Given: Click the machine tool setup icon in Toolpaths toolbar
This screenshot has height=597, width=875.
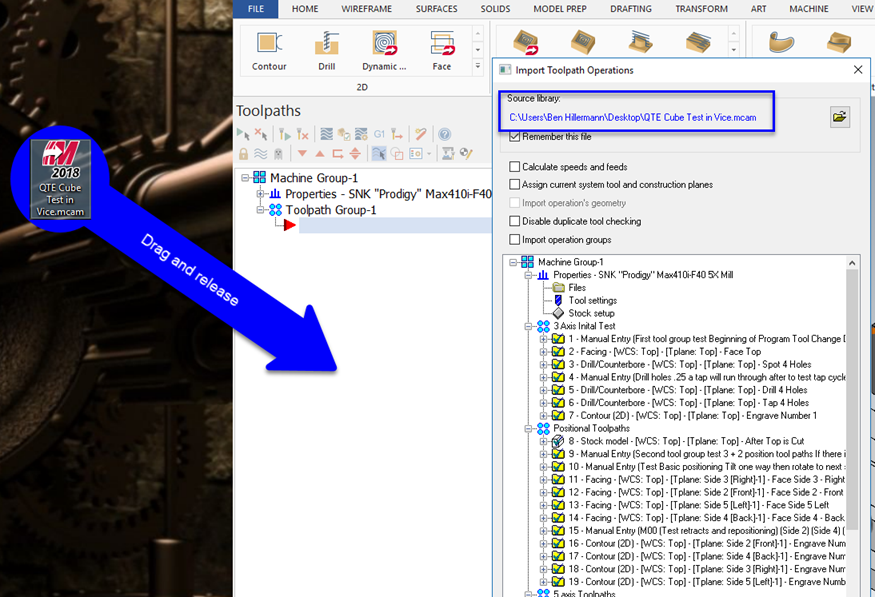Looking at the screenshot, I should click(x=448, y=153).
